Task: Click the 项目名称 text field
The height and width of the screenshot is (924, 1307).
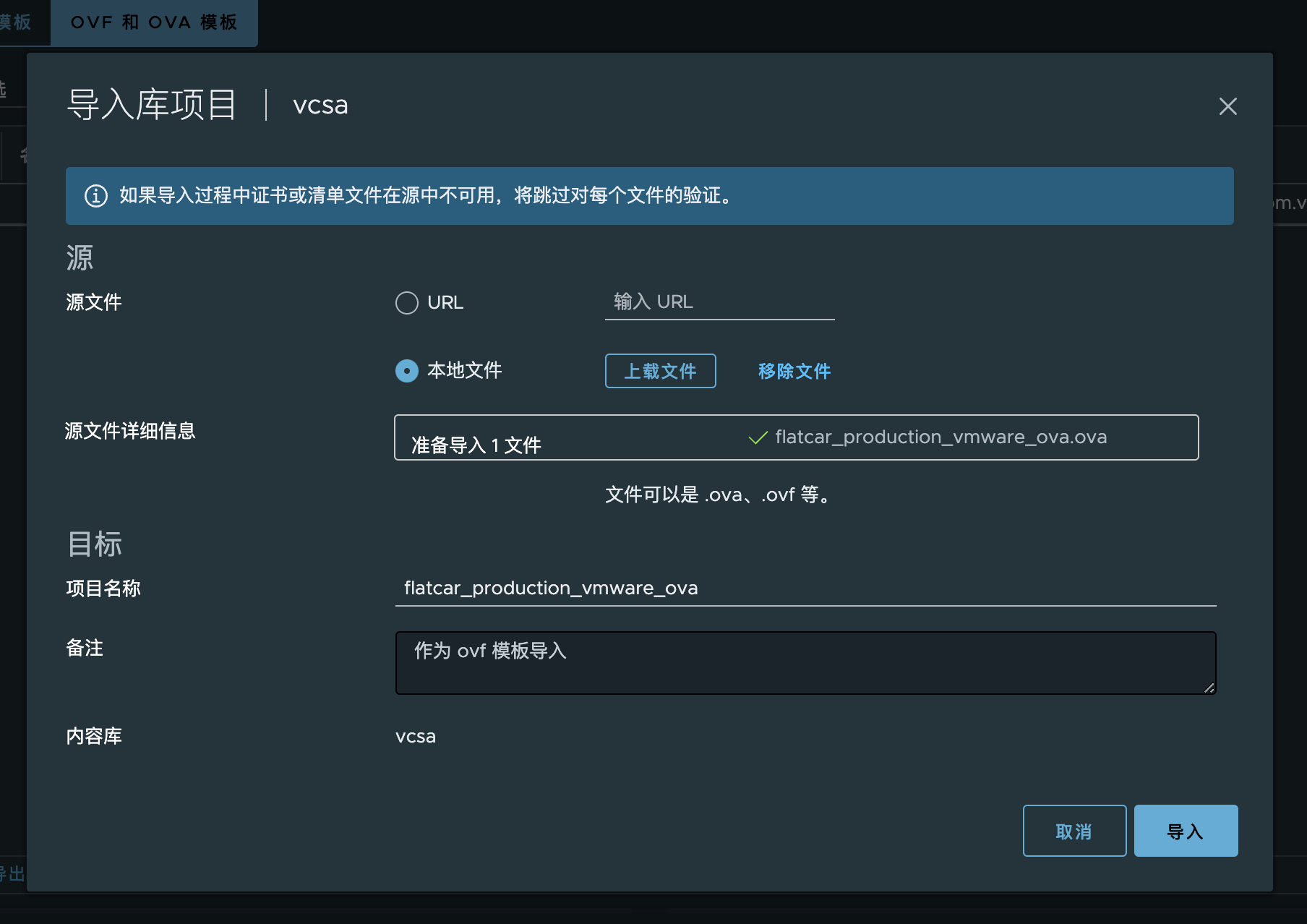Action: click(x=805, y=589)
